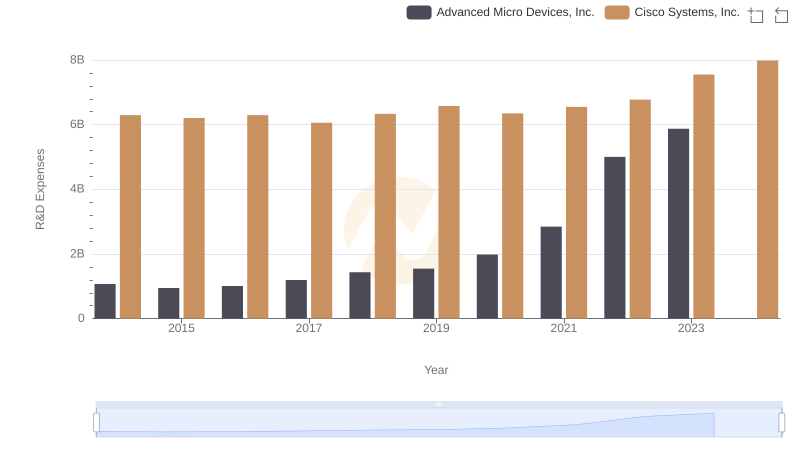800x461 pixels.
Task: Click the 2019 x-axis label
Action: pos(436,328)
